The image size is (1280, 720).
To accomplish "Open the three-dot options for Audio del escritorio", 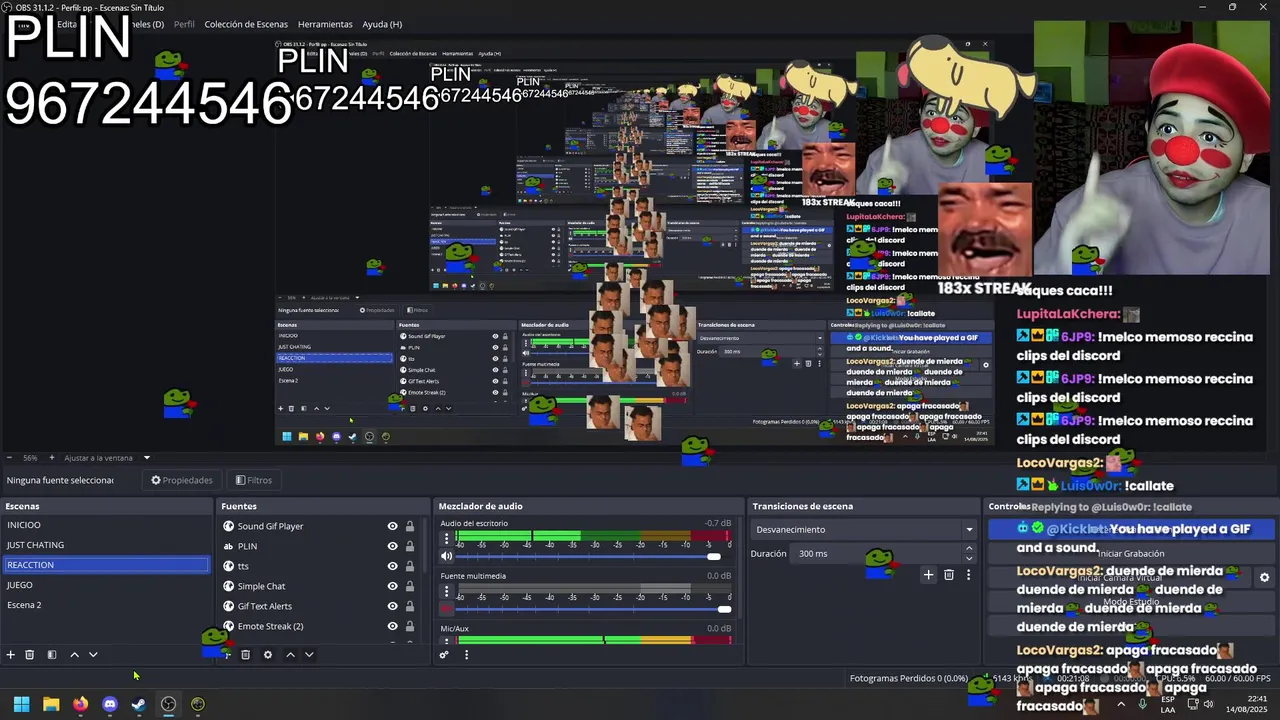I will 446,539.
